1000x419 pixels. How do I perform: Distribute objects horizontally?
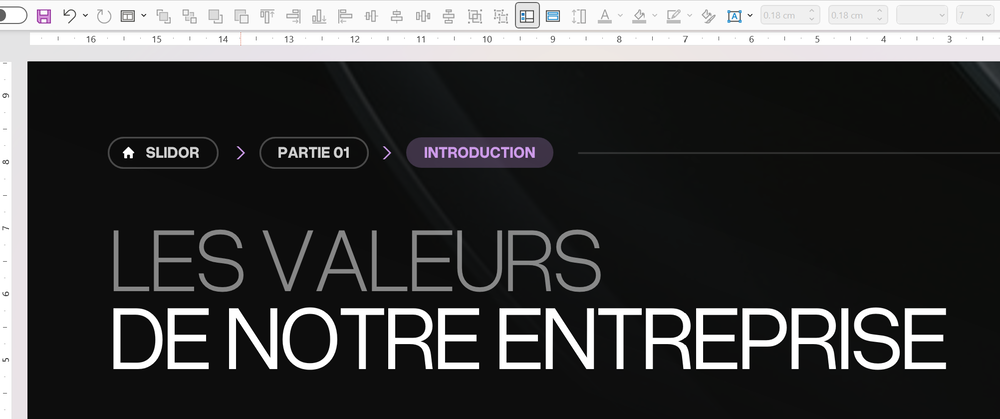point(423,16)
